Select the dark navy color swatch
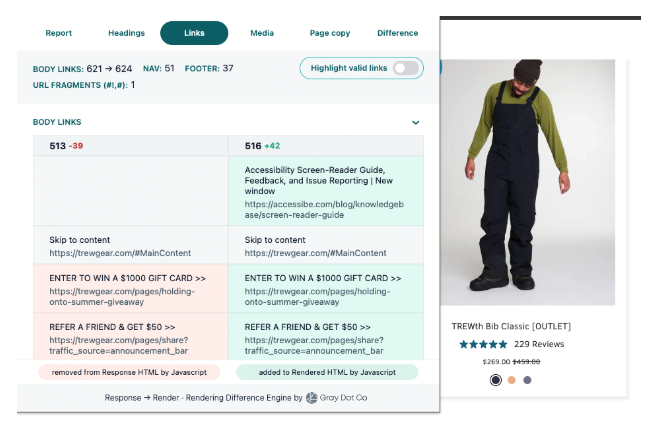Image resolution: width=653 pixels, height=432 pixels. 495,380
